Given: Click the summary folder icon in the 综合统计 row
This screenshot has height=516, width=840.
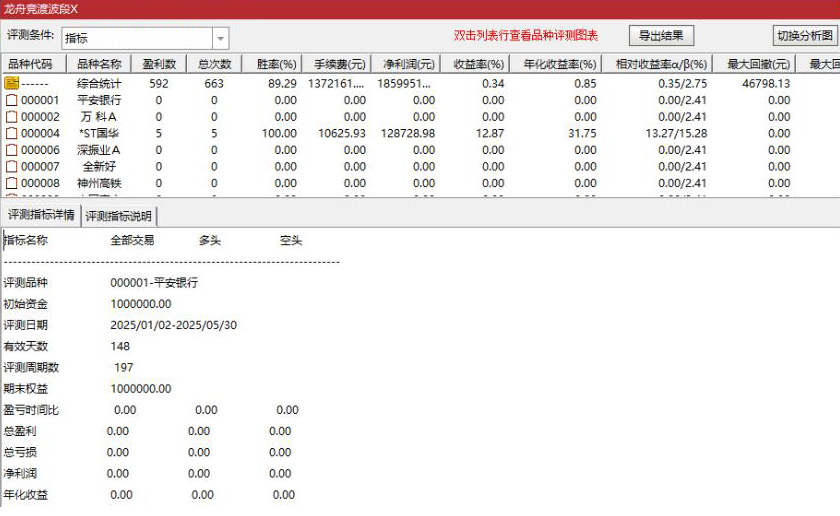Looking at the screenshot, I should point(12,83).
